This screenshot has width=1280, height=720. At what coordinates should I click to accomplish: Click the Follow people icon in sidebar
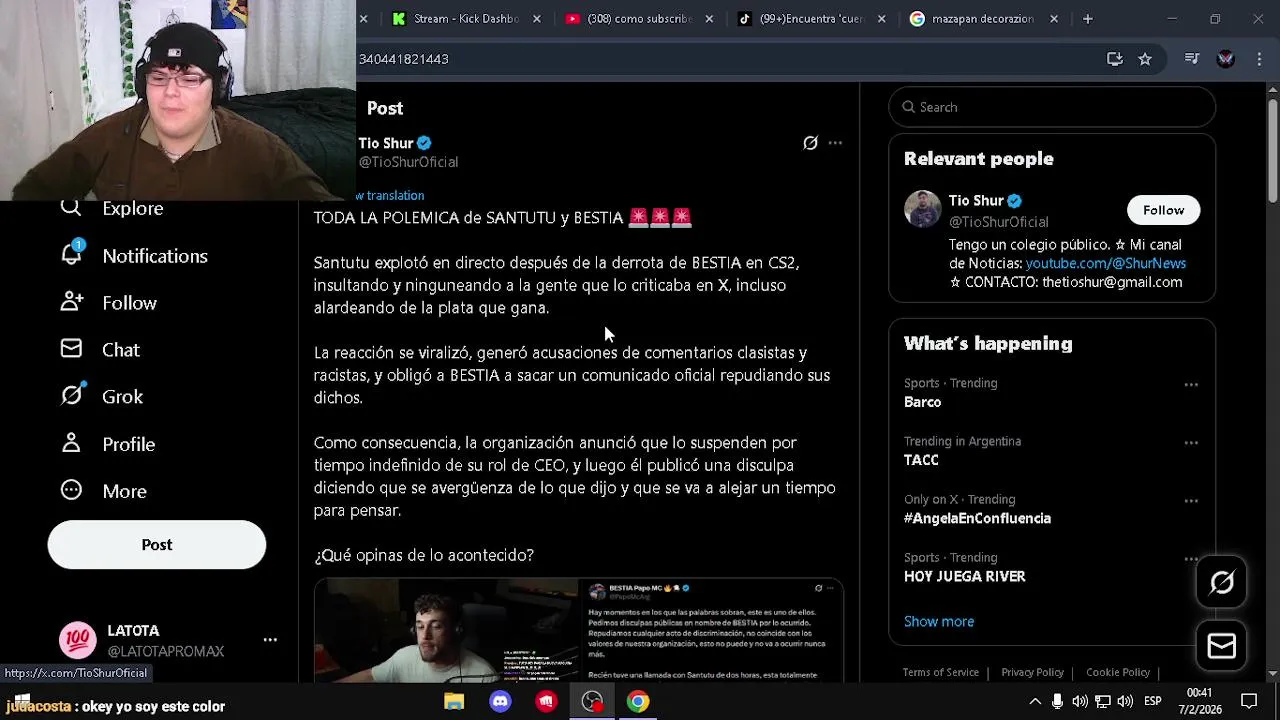(x=71, y=302)
